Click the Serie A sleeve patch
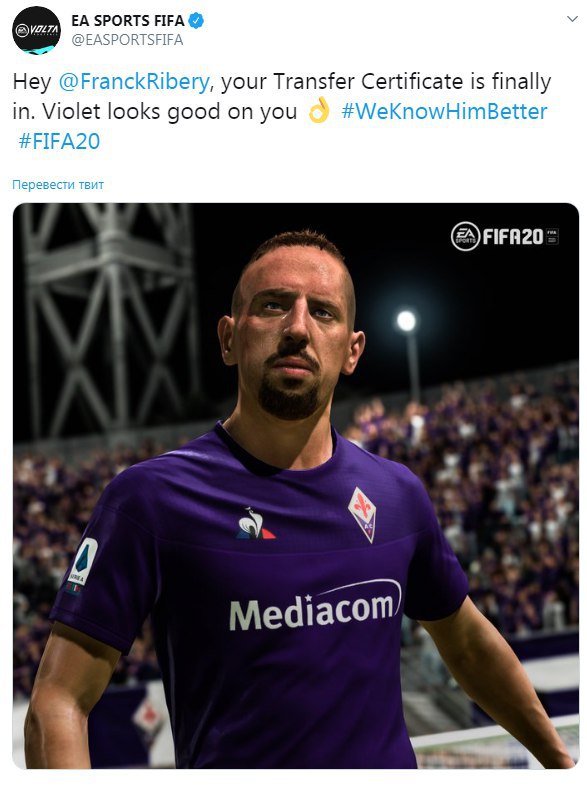The width and height of the screenshot is (587, 789). [83, 564]
